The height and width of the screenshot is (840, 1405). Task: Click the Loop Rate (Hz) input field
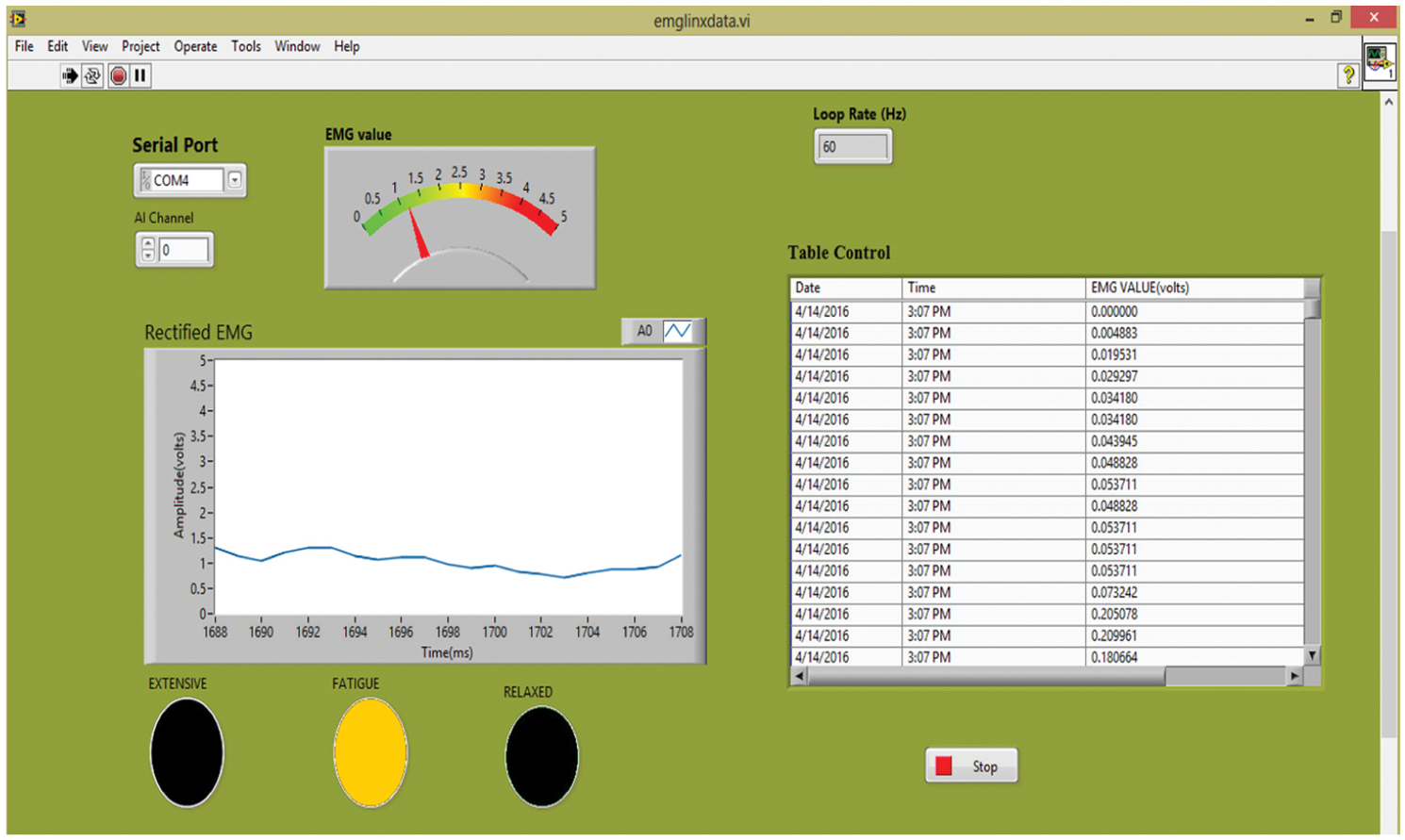coord(852,147)
